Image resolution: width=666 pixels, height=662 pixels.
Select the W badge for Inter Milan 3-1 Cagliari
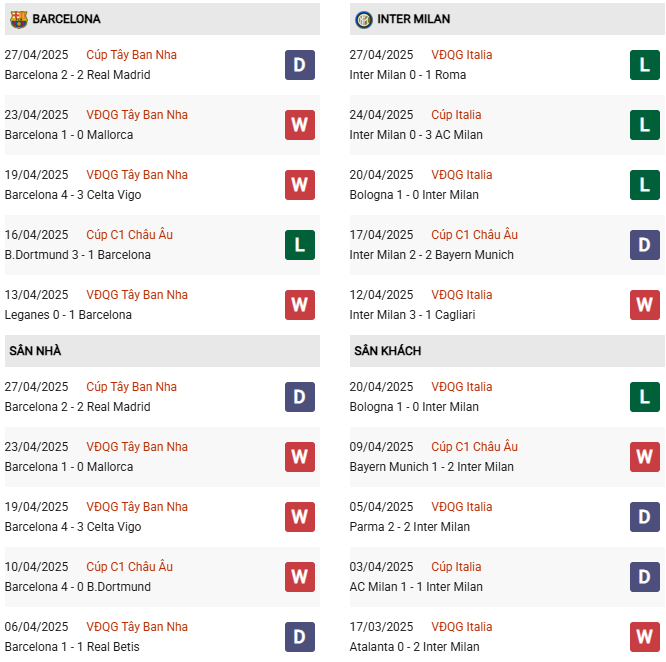point(644,305)
